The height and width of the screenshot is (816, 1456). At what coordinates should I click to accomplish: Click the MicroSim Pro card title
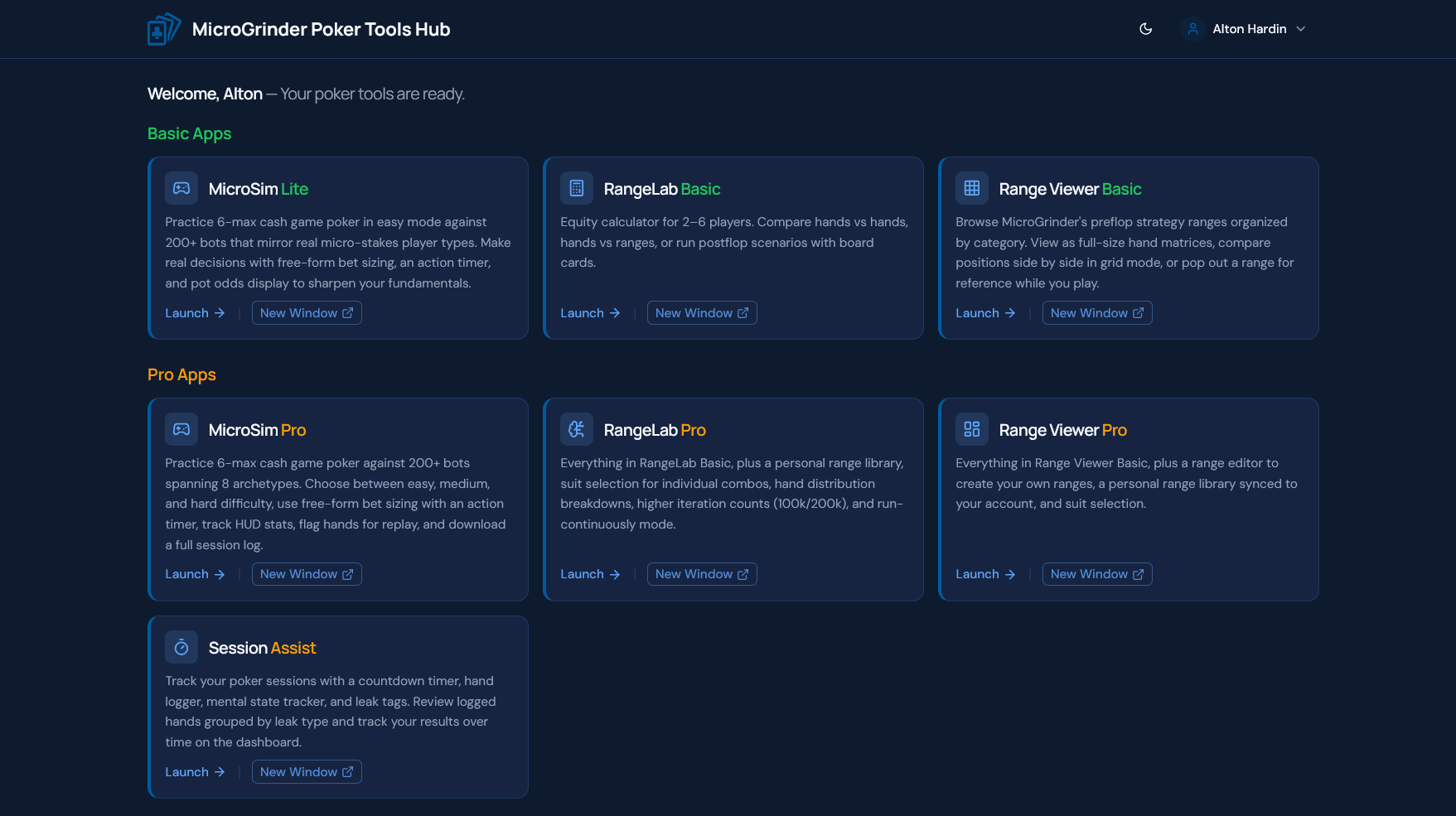click(x=257, y=430)
